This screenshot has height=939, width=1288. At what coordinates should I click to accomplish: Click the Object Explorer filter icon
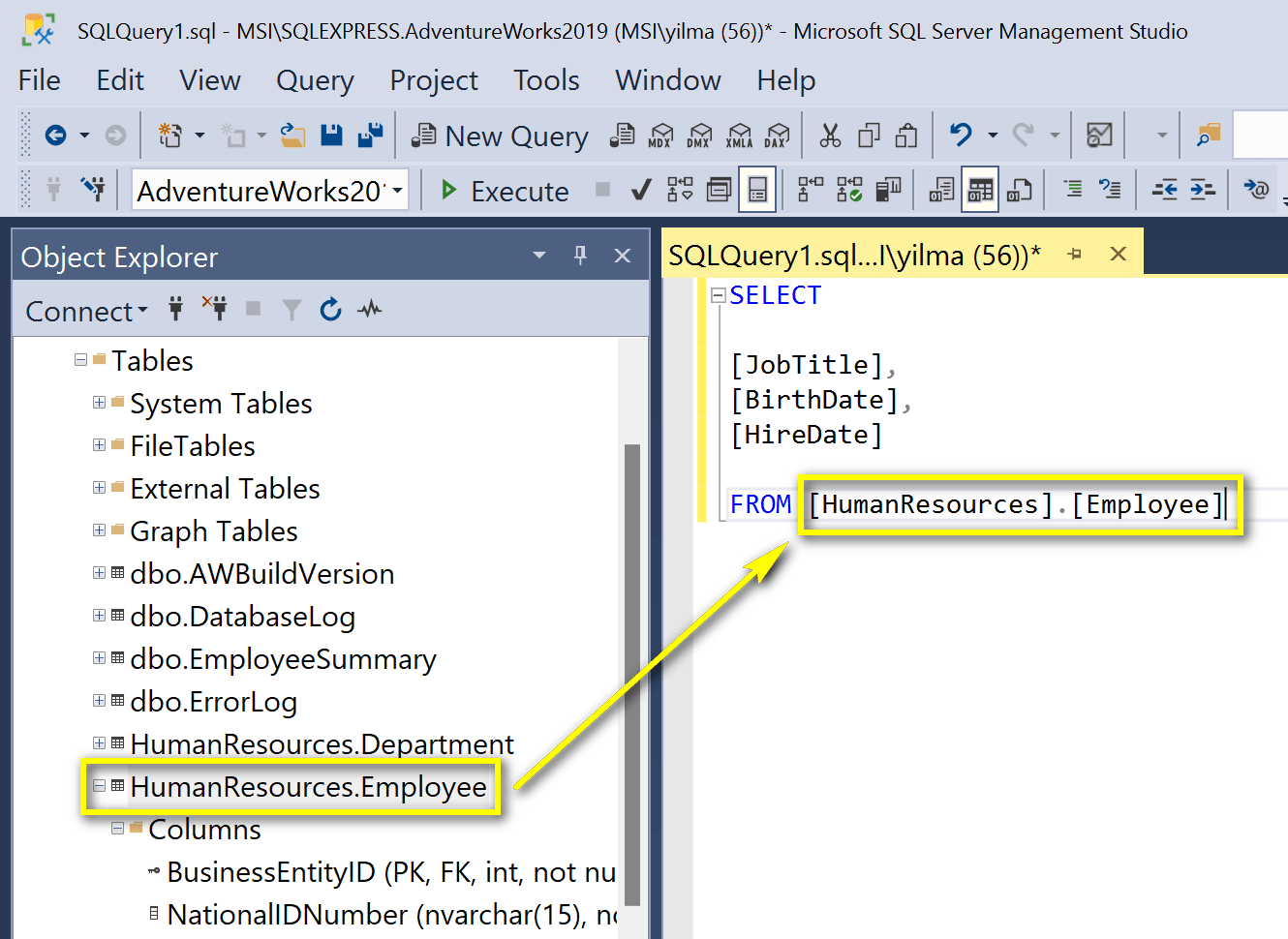point(291,310)
